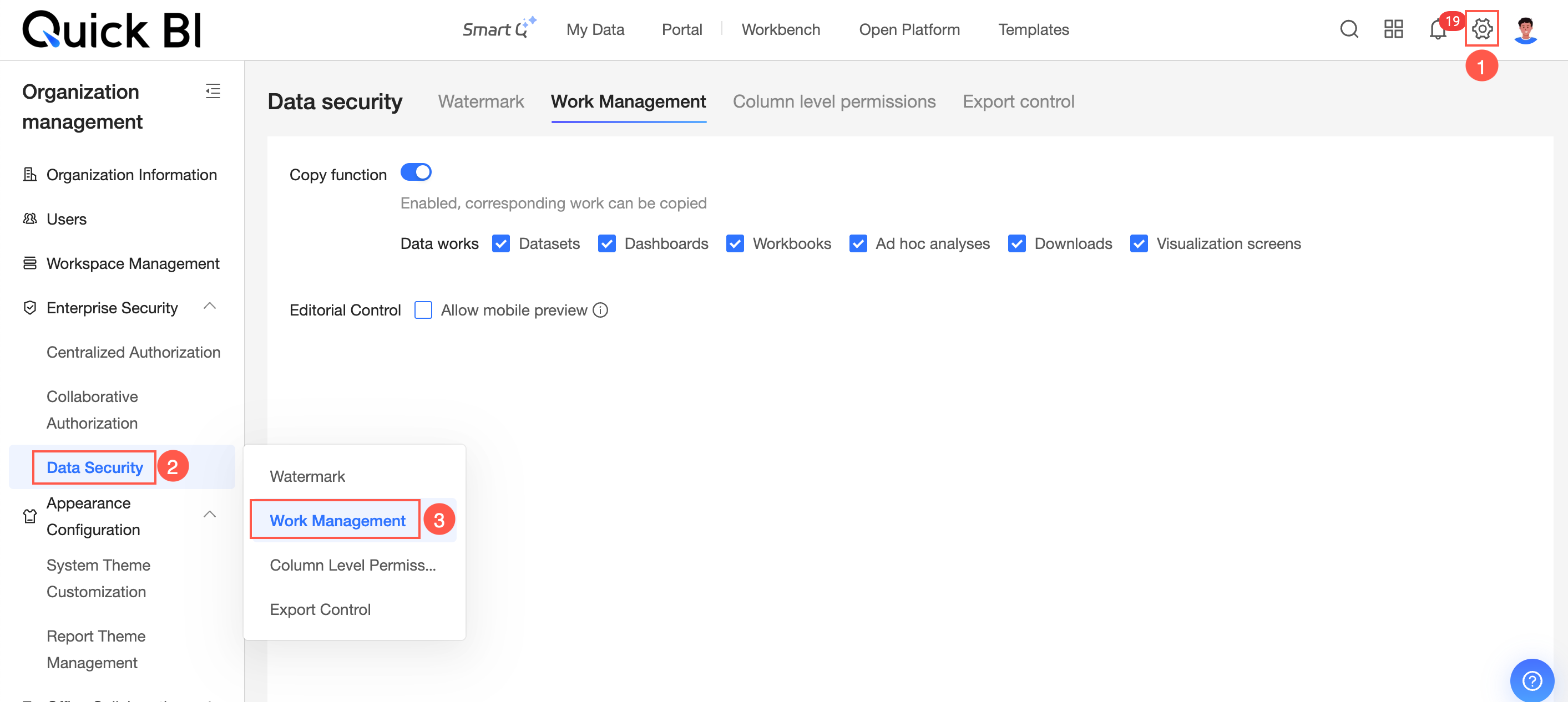Open the apps grid icon
Screen dimensions: 1568x702
click(x=1393, y=29)
